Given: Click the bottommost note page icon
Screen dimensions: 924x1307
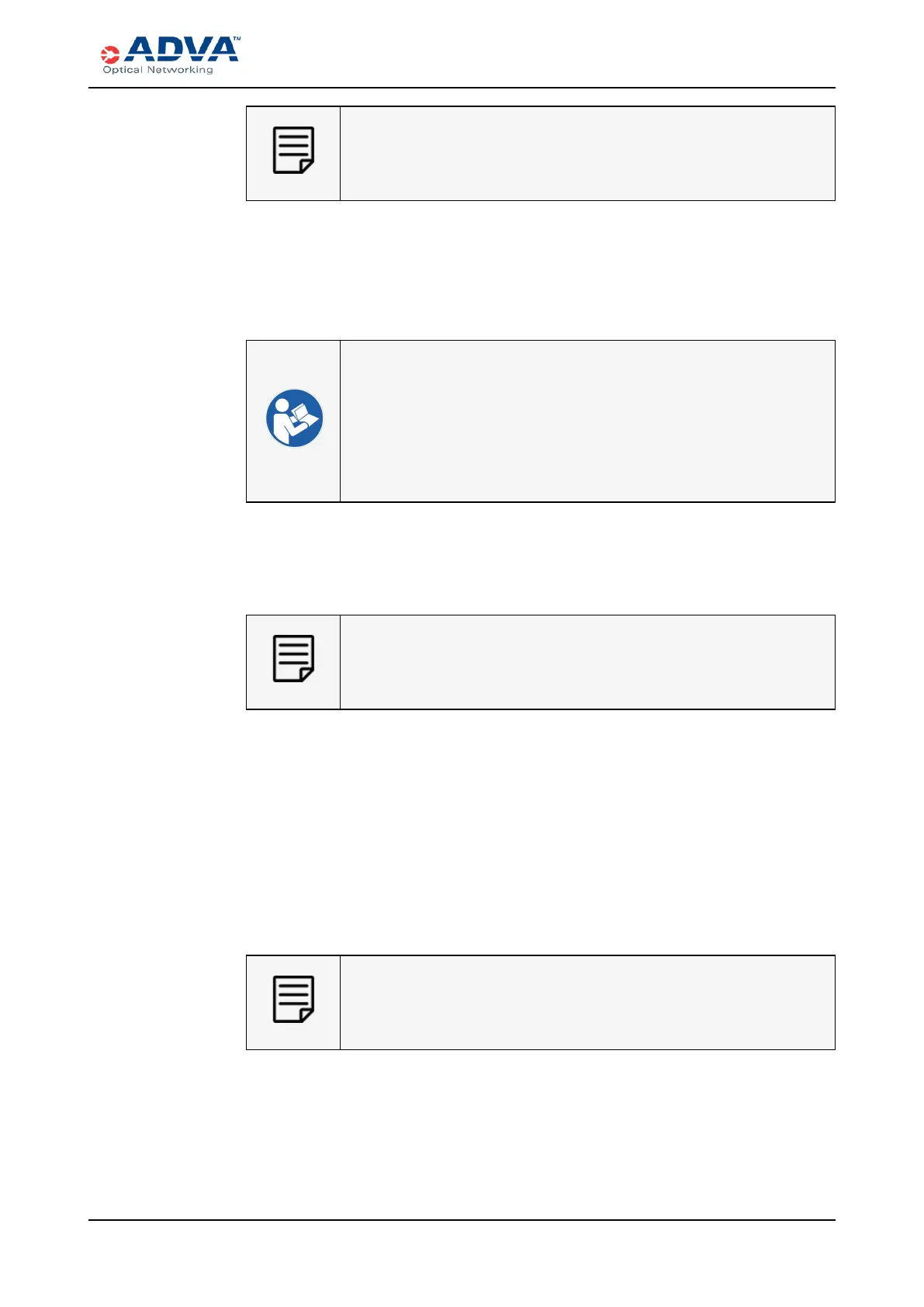Looking at the screenshot, I should click(x=293, y=999).
